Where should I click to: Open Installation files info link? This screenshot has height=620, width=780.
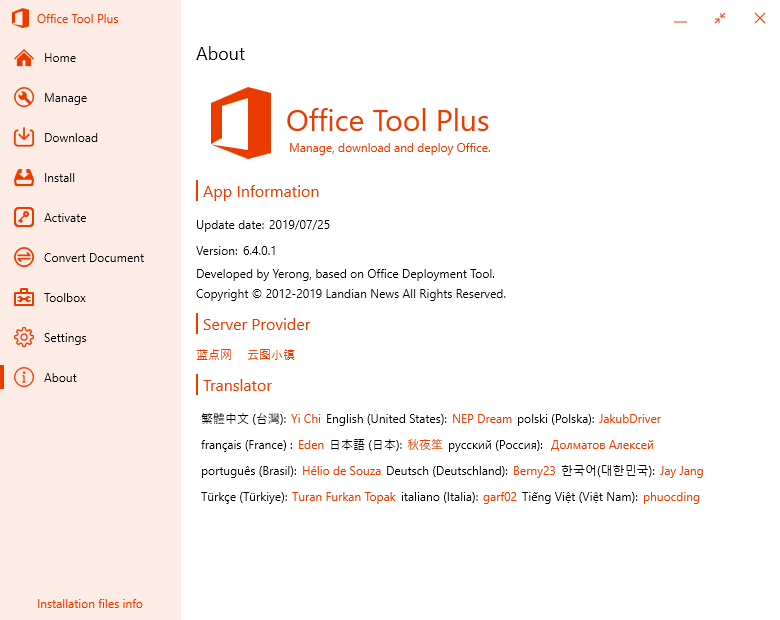coord(90,604)
